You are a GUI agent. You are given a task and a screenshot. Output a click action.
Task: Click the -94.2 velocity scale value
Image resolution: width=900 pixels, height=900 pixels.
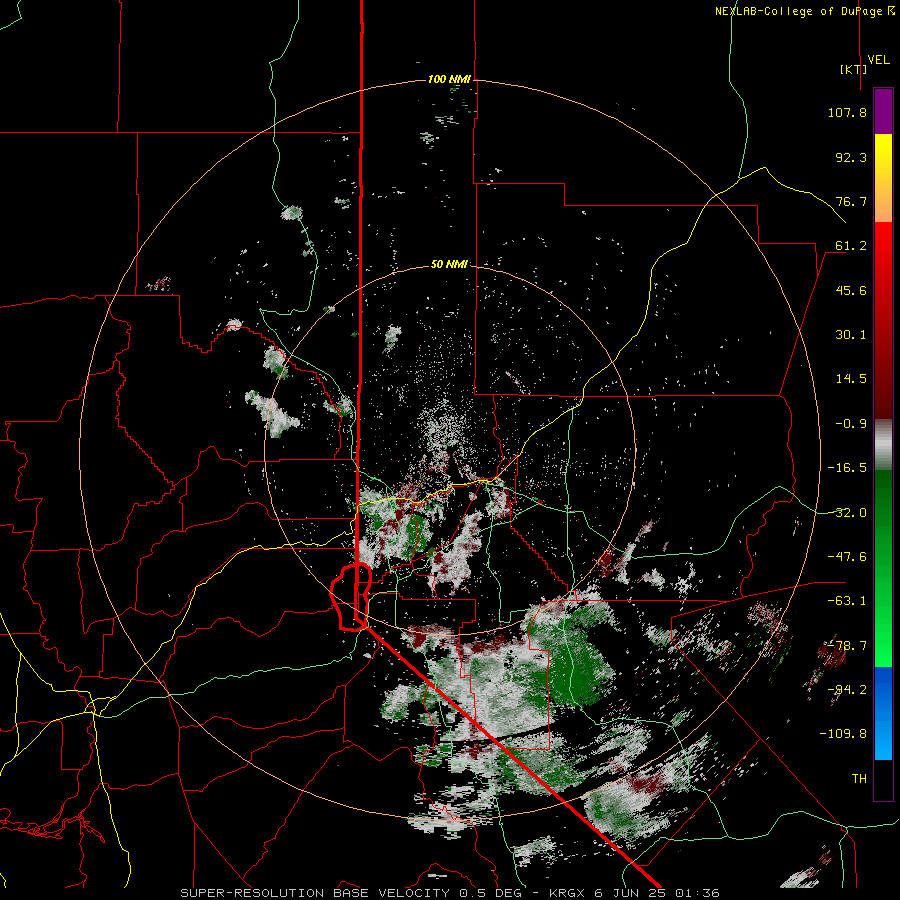click(x=847, y=690)
